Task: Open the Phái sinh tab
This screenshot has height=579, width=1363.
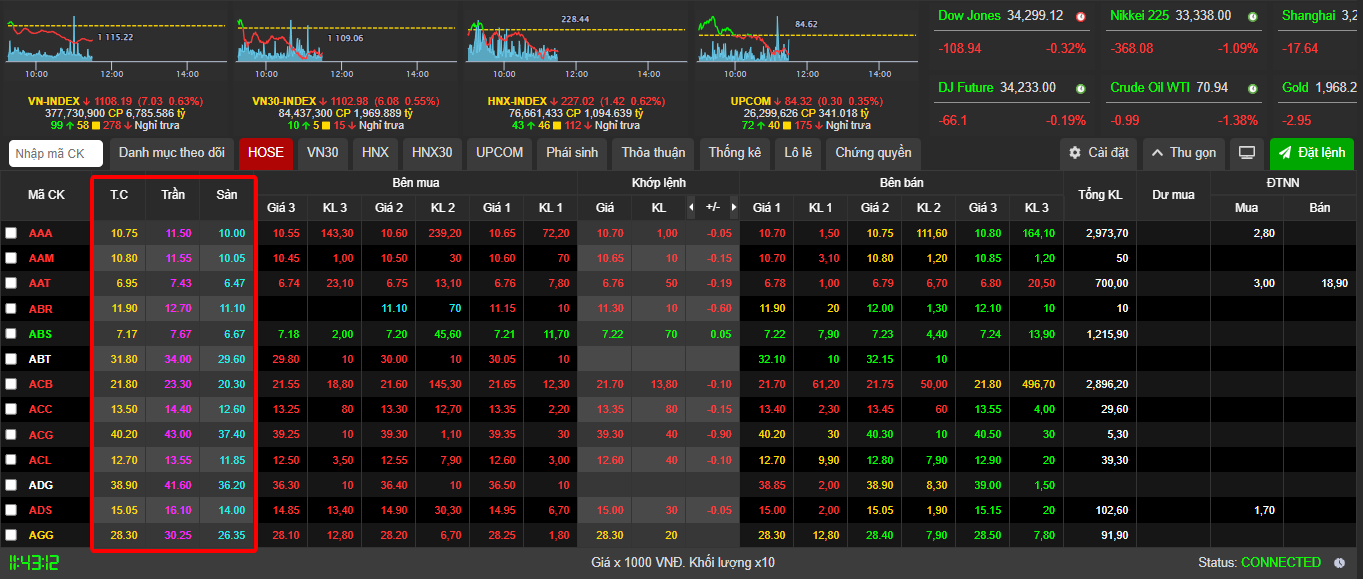Action: point(572,153)
